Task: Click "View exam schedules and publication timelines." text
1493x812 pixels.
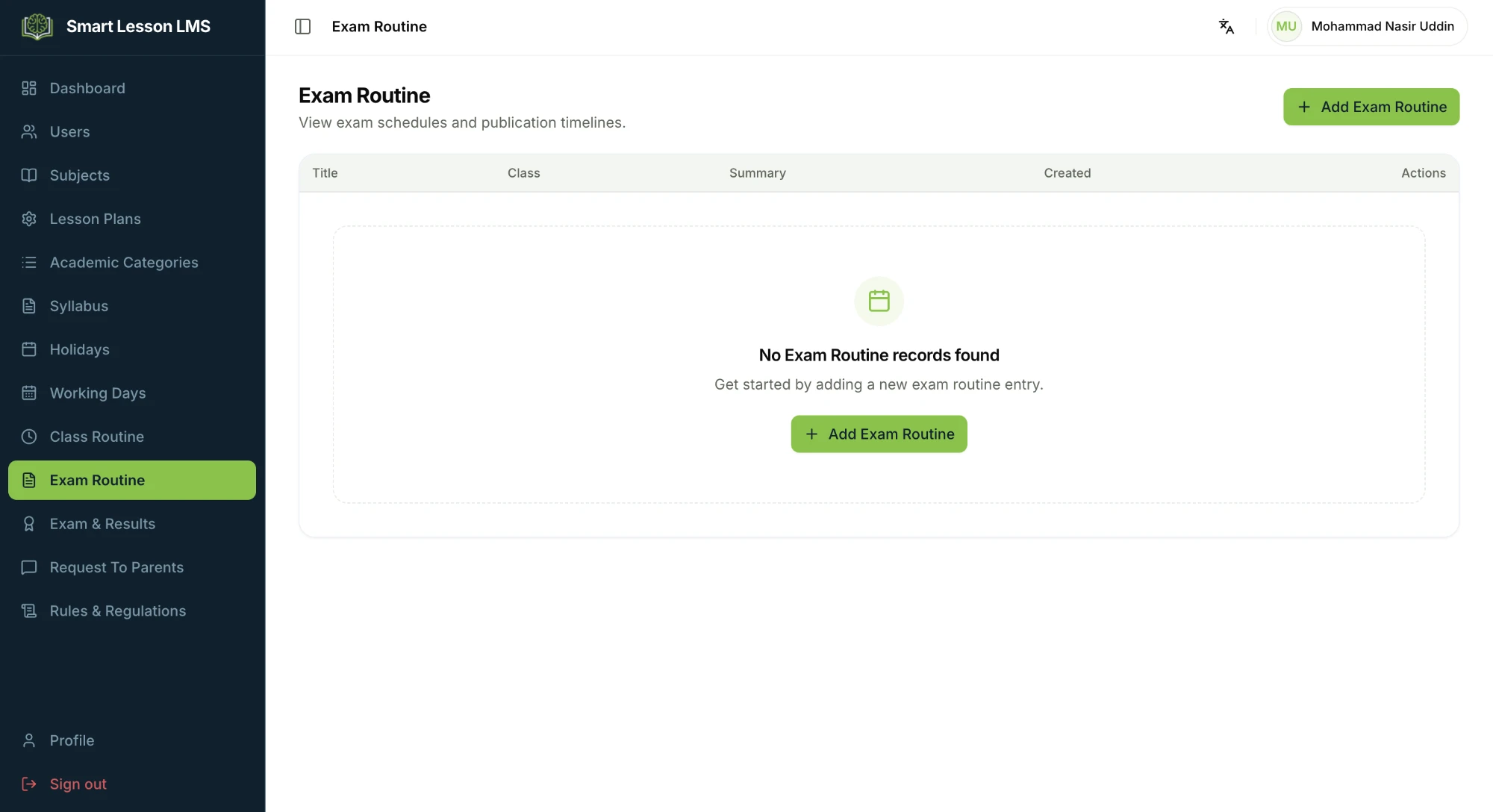Action: [462, 122]
